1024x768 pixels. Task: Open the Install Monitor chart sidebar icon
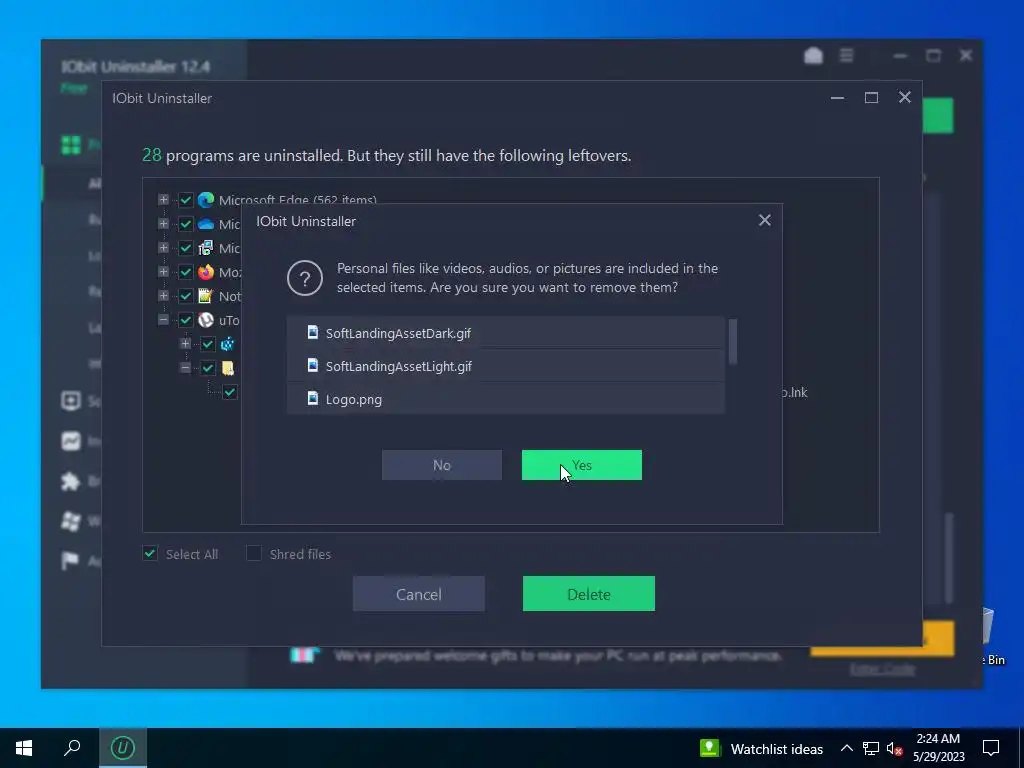click(71, 441)
